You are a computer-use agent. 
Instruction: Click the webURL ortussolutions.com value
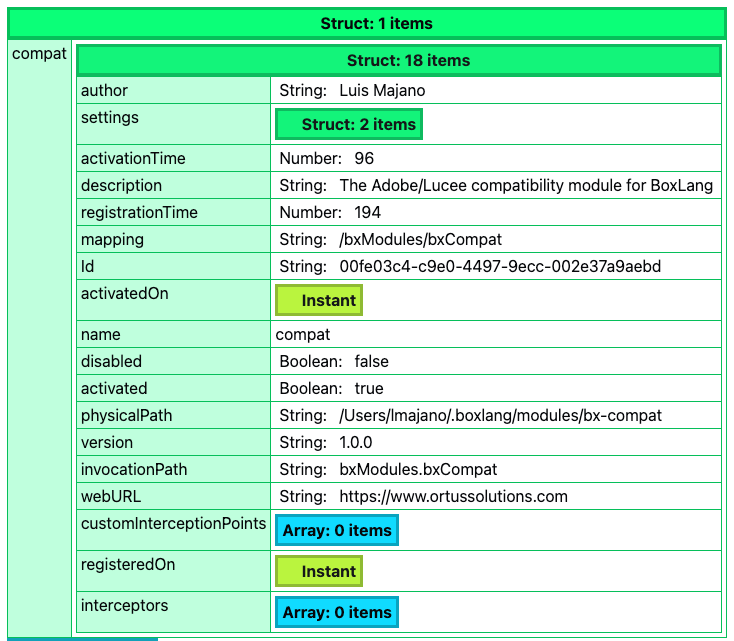click(x=453, y=497)
